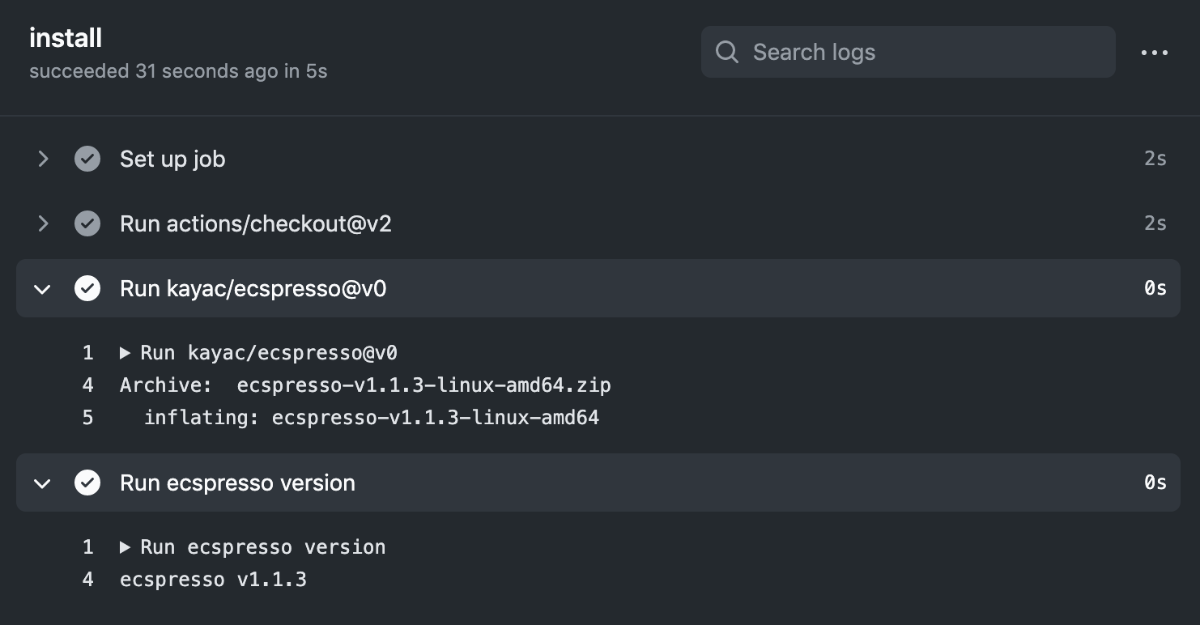Click the 0s duration of kayac/ecspresso@v0 step
1200x625 pixels.
point(1155,289)
